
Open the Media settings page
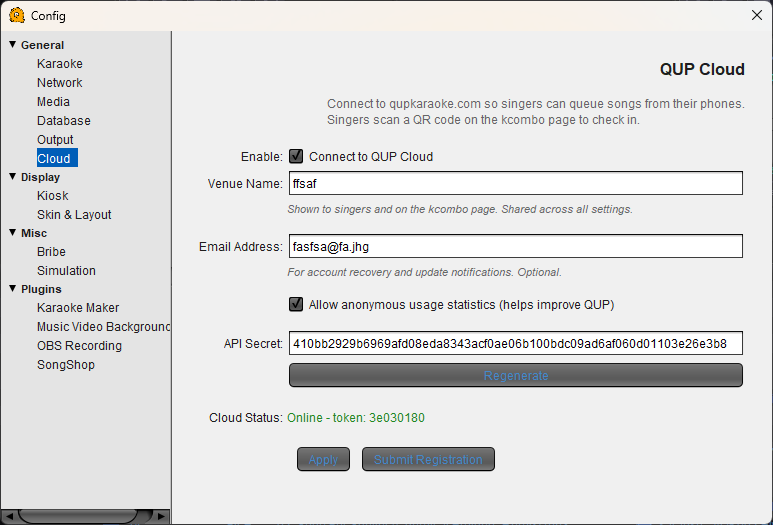[53, 102]
